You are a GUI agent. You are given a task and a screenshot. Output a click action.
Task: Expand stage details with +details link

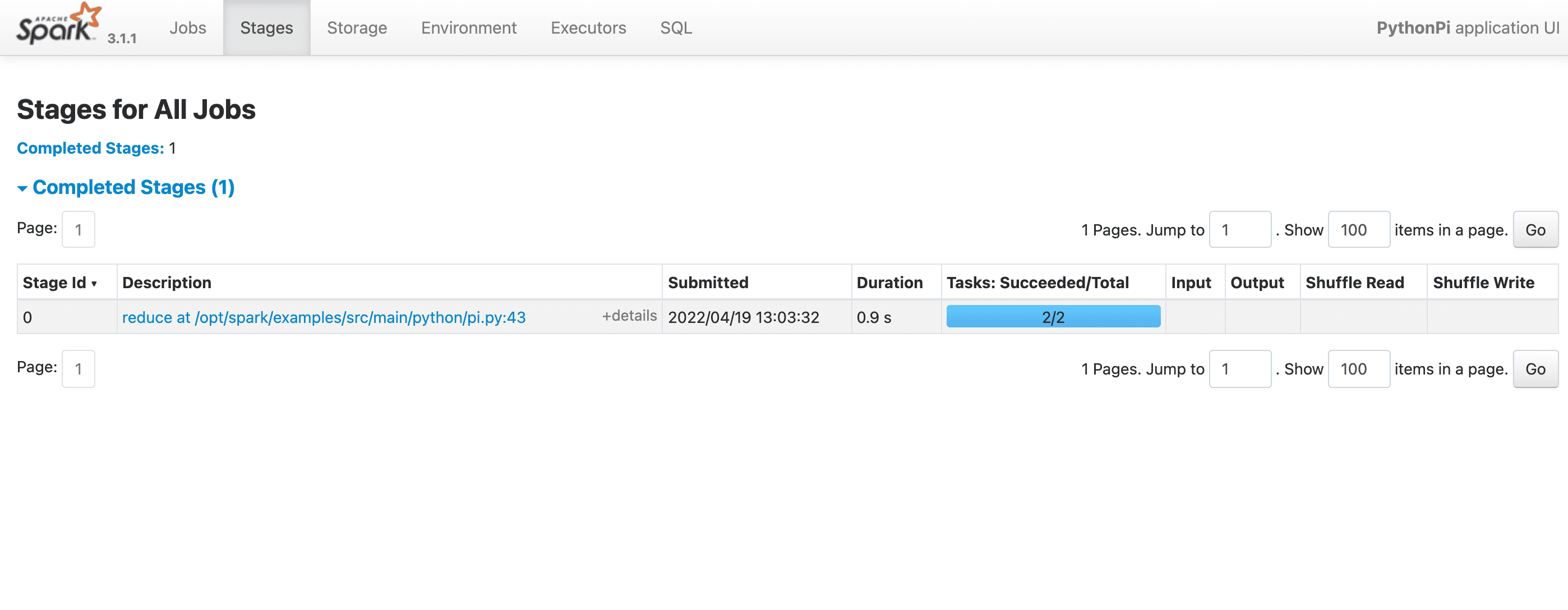tap(629, 315)
